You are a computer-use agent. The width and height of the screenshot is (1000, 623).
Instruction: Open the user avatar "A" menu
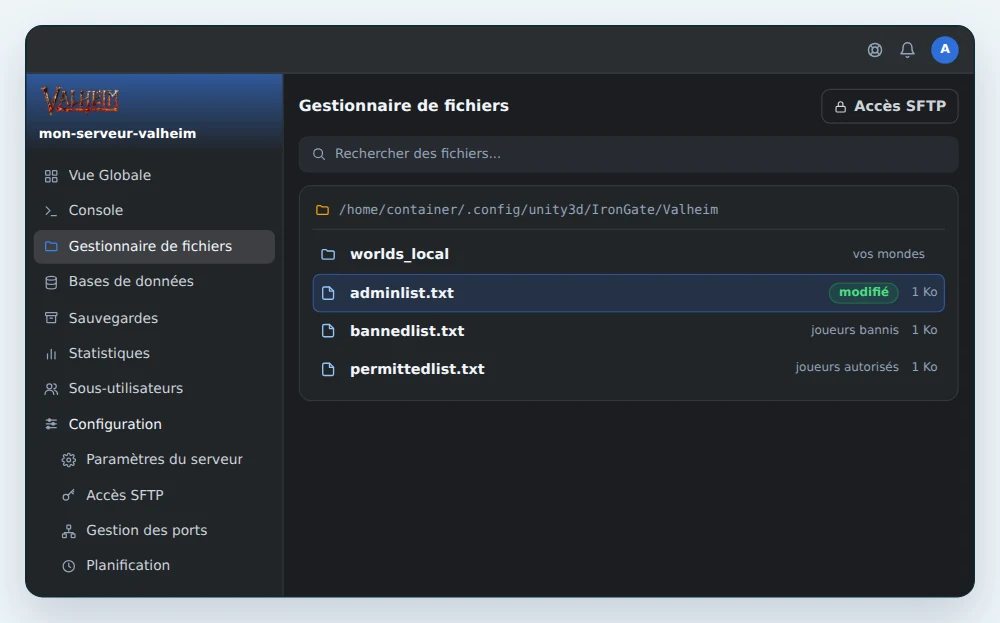tap(945, 50)
